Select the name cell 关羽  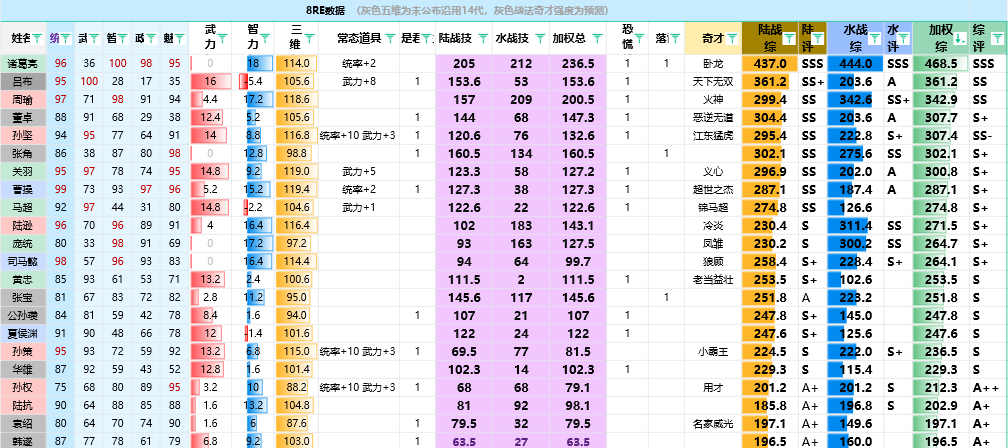[23, 172]
